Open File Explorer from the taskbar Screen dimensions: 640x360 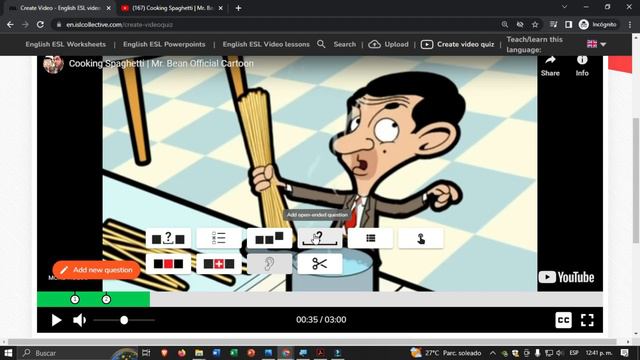[x=199, y=353]
